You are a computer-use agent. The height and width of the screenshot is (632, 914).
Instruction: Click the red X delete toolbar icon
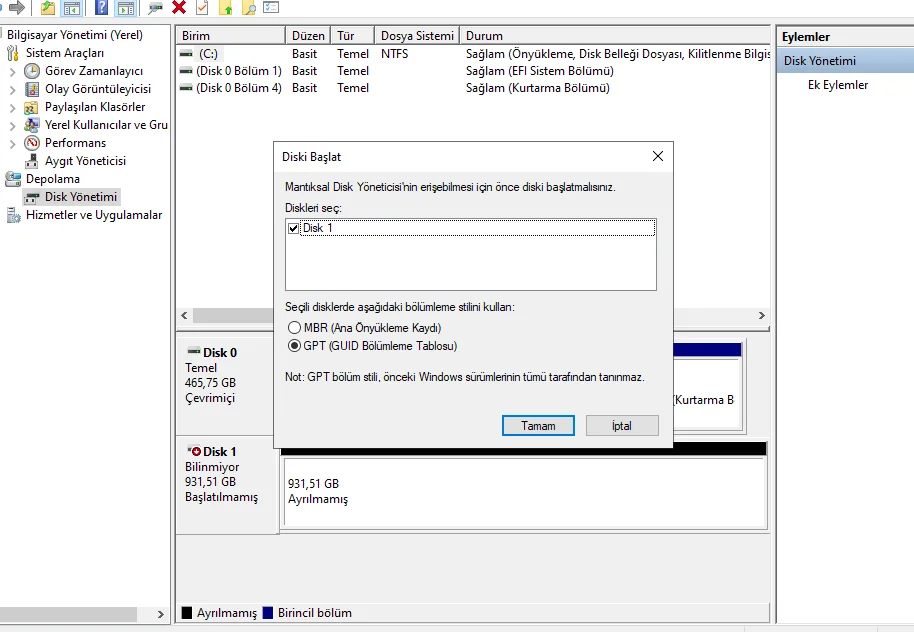179,8
